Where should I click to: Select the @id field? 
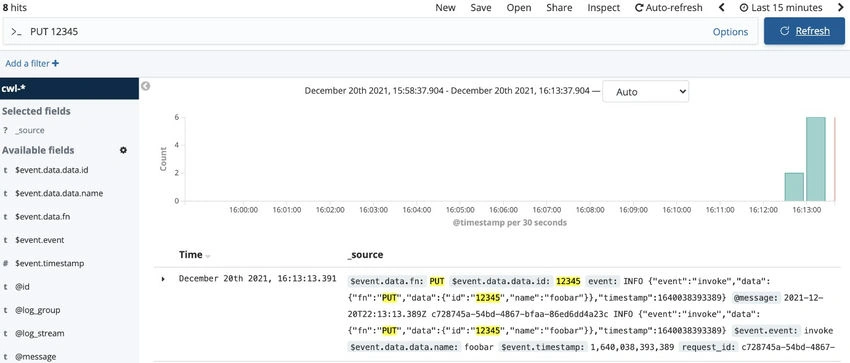click(22, 287)
